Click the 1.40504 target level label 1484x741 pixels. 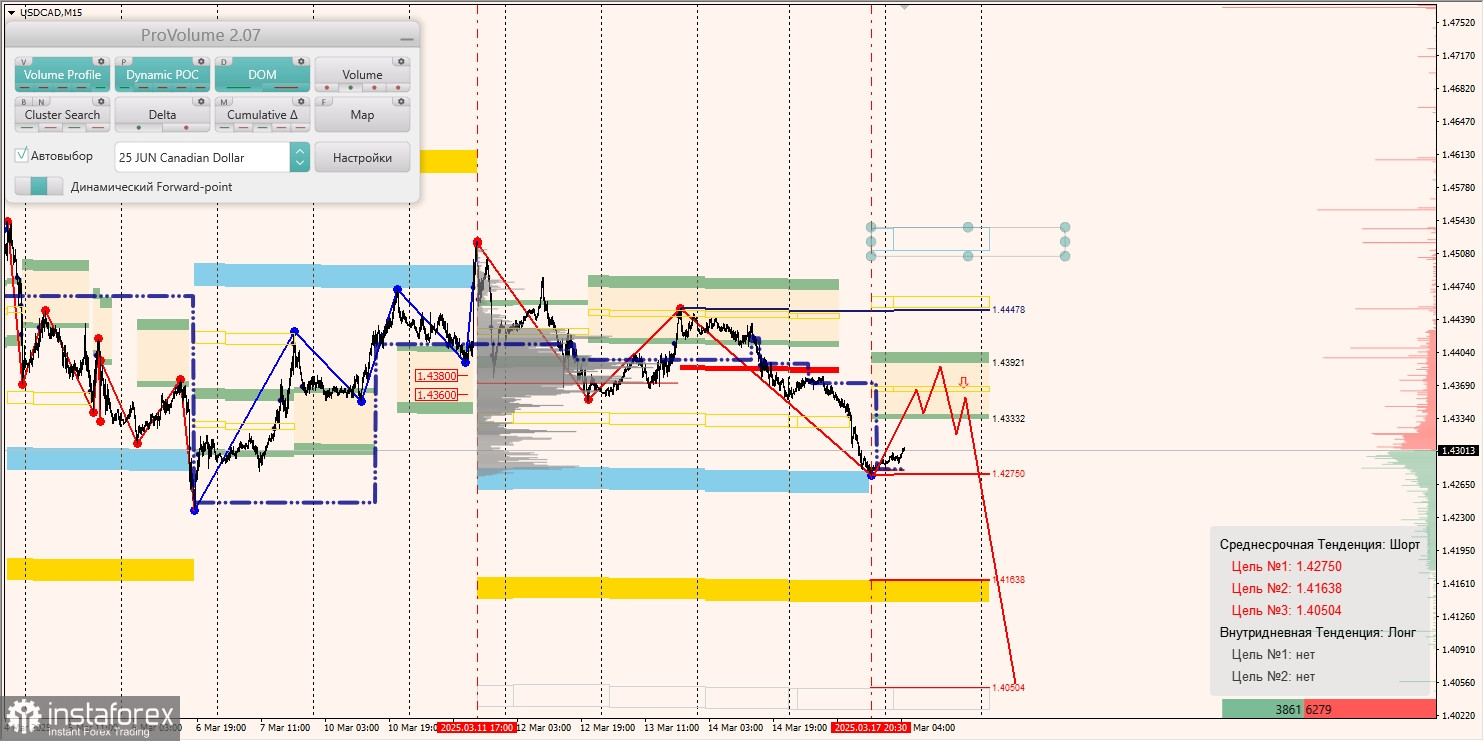[x=1009, y=687]
